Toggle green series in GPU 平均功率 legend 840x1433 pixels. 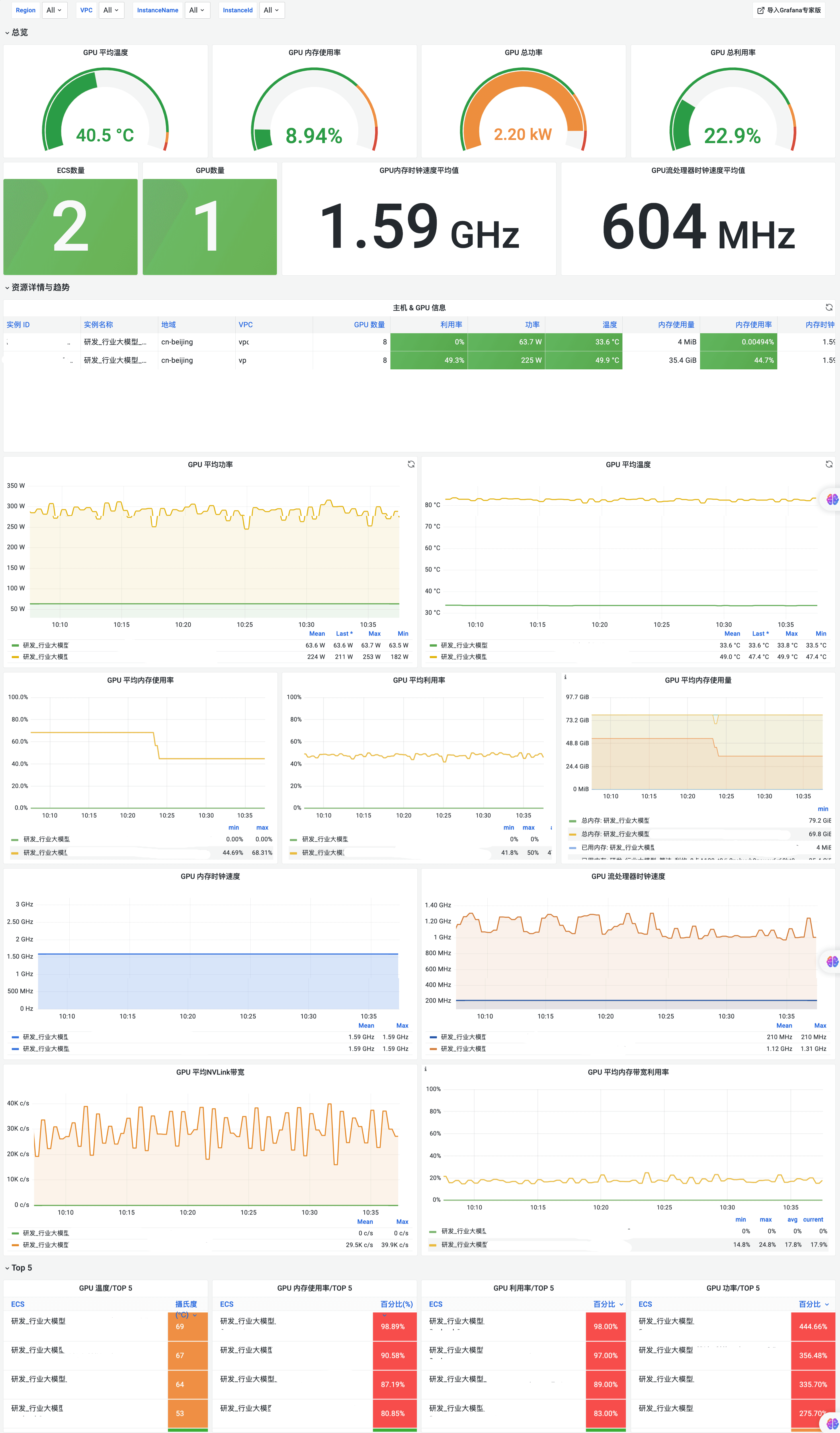[x=46, y=646]
